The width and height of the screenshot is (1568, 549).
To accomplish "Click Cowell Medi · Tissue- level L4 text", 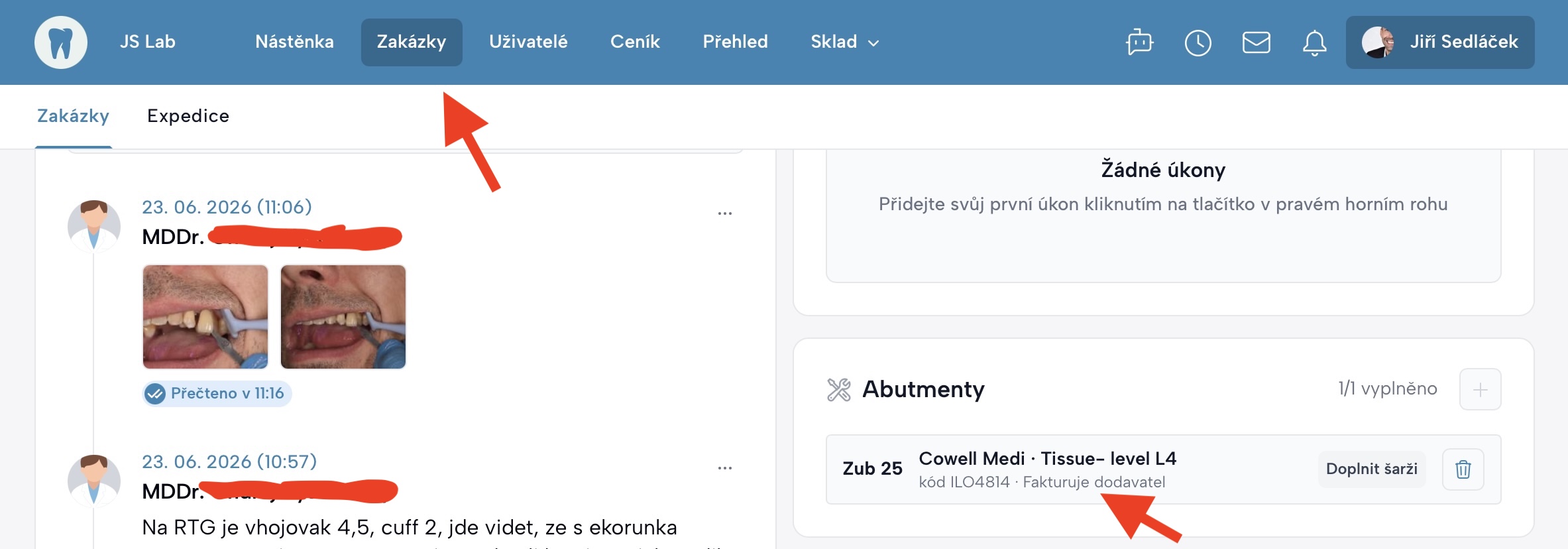I will [x=1047, y=459].
